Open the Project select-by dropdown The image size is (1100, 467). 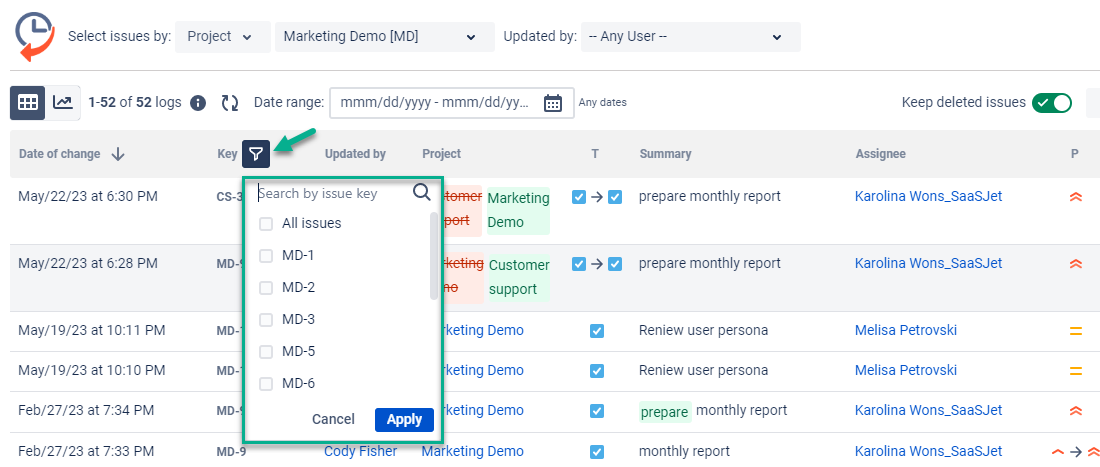(222, 36)
